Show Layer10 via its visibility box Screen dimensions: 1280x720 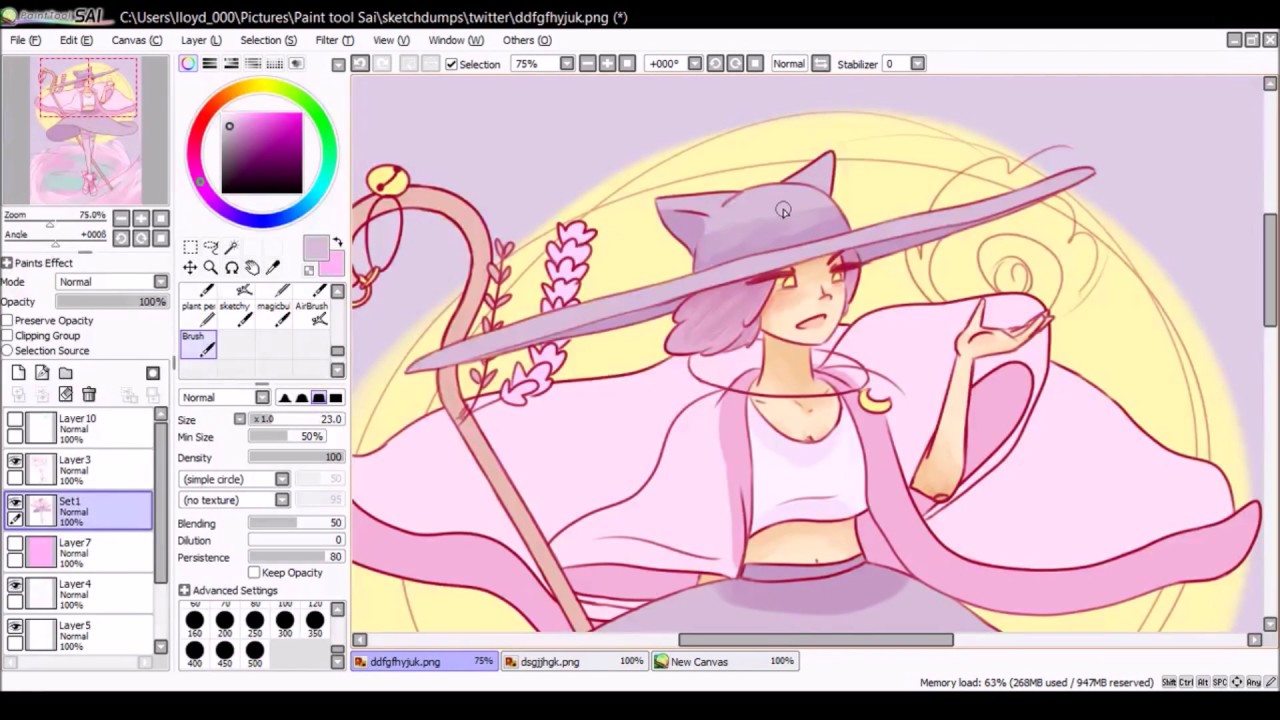click(x=15, y=420)
